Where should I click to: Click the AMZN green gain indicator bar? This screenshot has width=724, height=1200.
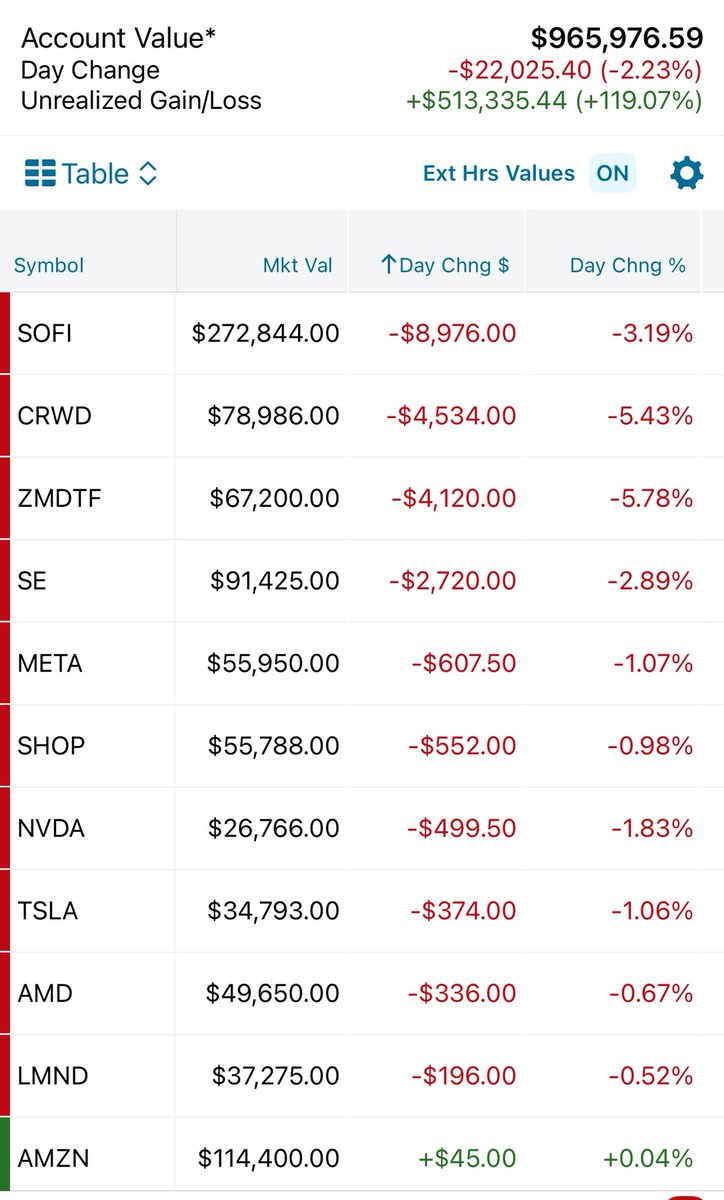5,1158
